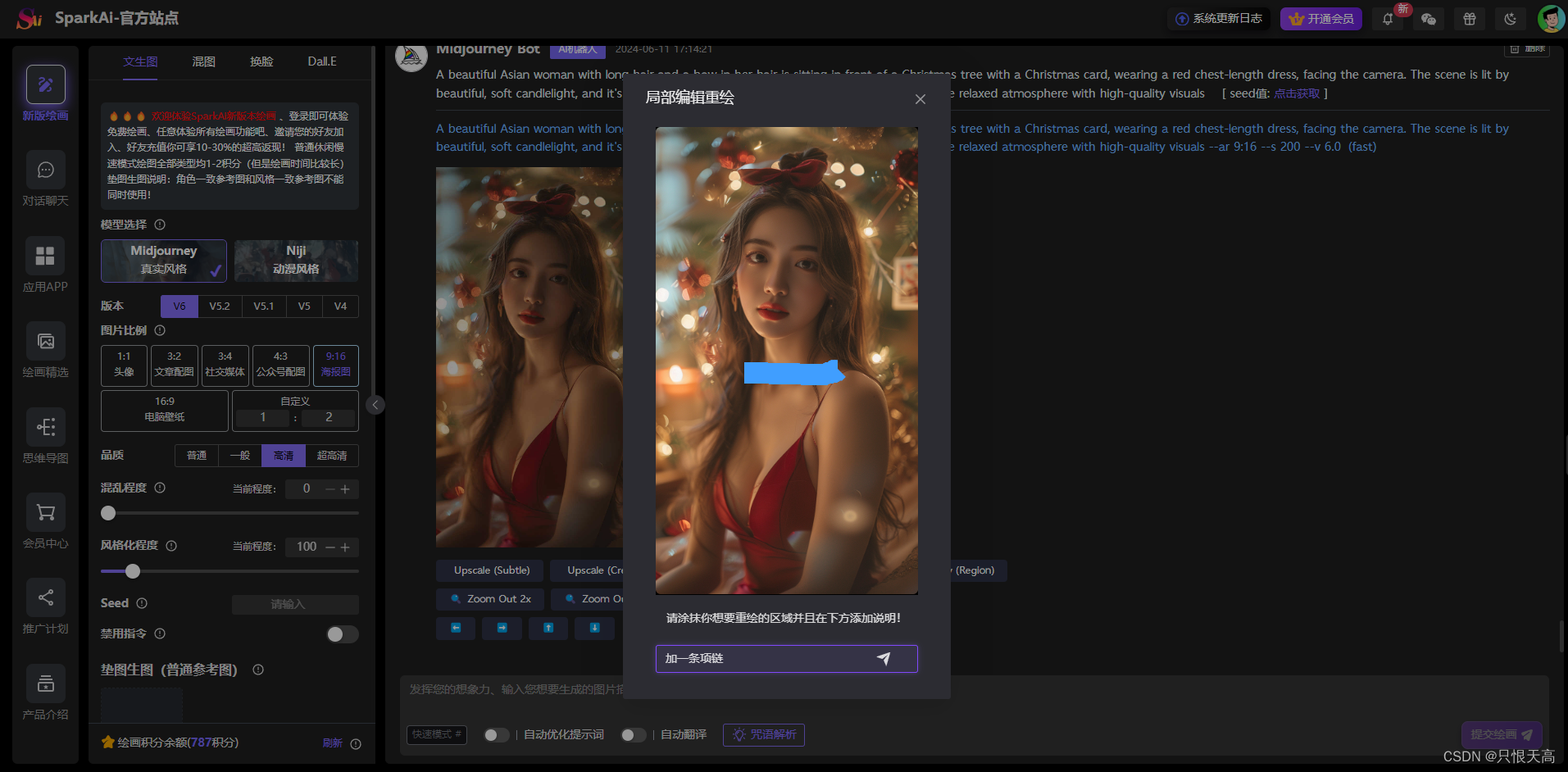Click the notification bell icon
Image resolution: width=1568 pixels, height=772 pixels.
[x=1388, y=19]
